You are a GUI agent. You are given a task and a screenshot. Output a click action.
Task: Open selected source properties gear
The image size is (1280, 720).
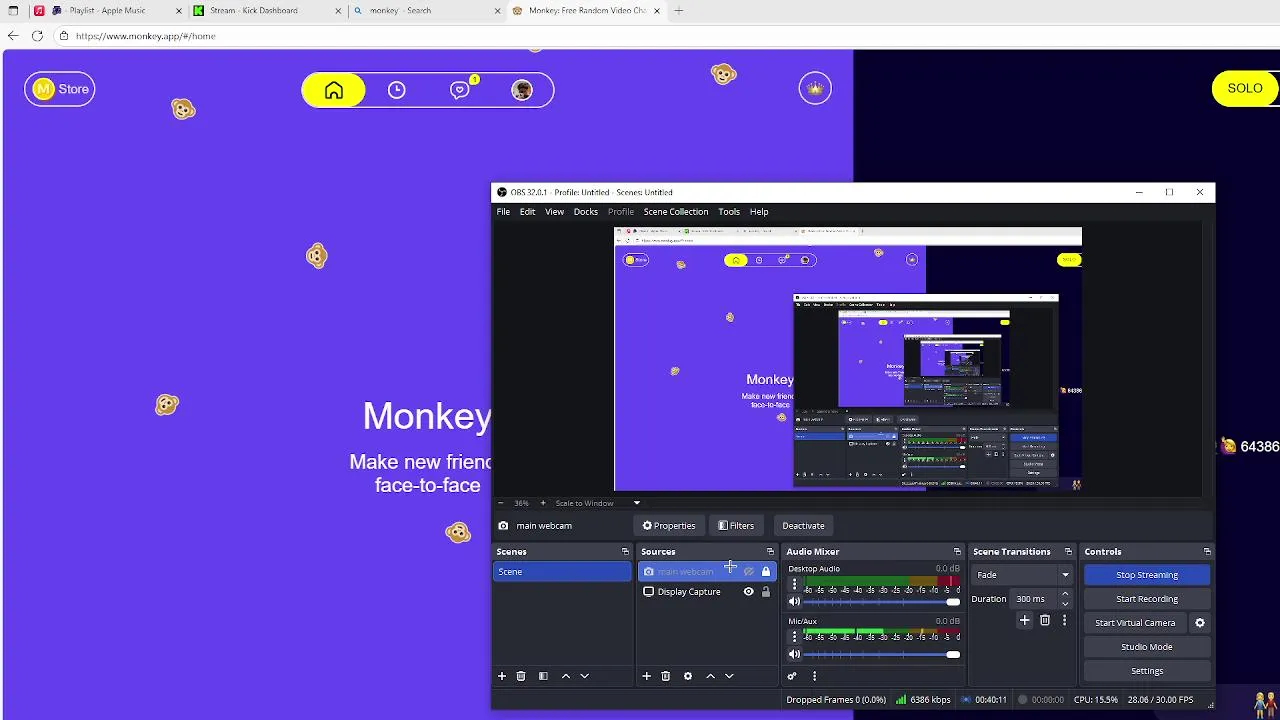click(x=688, y=677)
